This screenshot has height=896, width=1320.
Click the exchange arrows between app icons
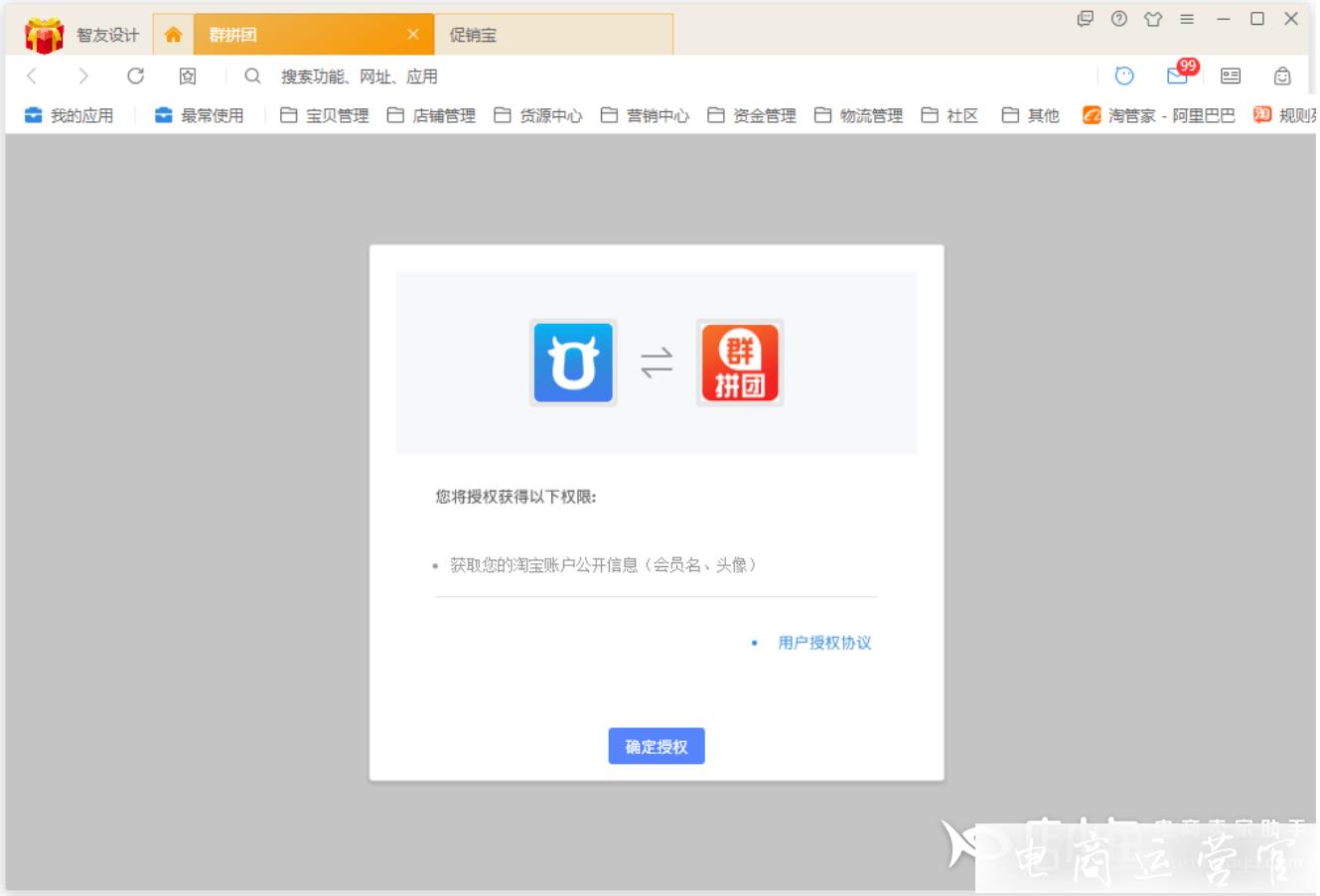pyautogui.click(x=657, y=363)
